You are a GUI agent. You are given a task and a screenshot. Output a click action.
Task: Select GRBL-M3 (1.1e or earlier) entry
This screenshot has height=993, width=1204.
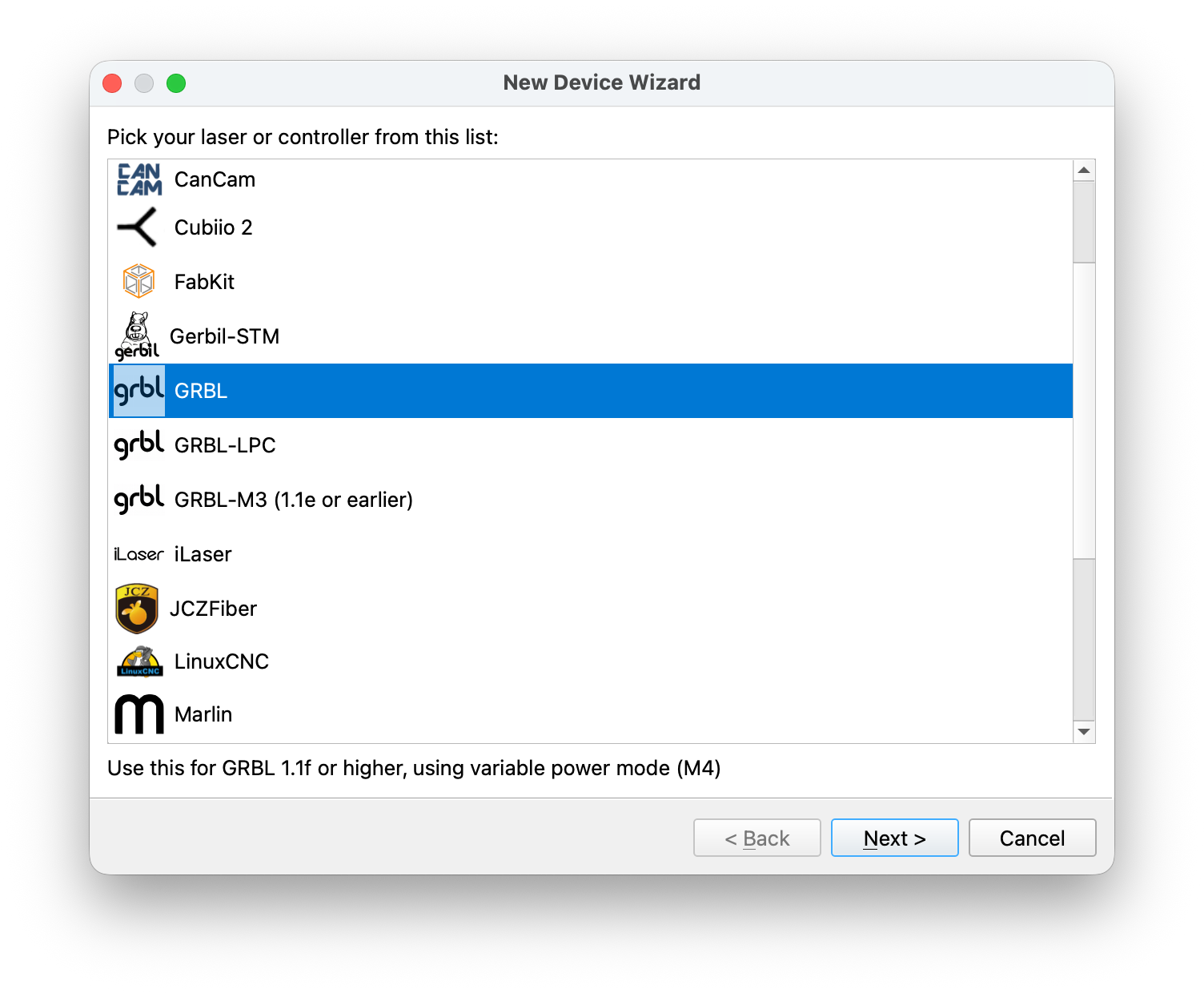click(293, 500)
